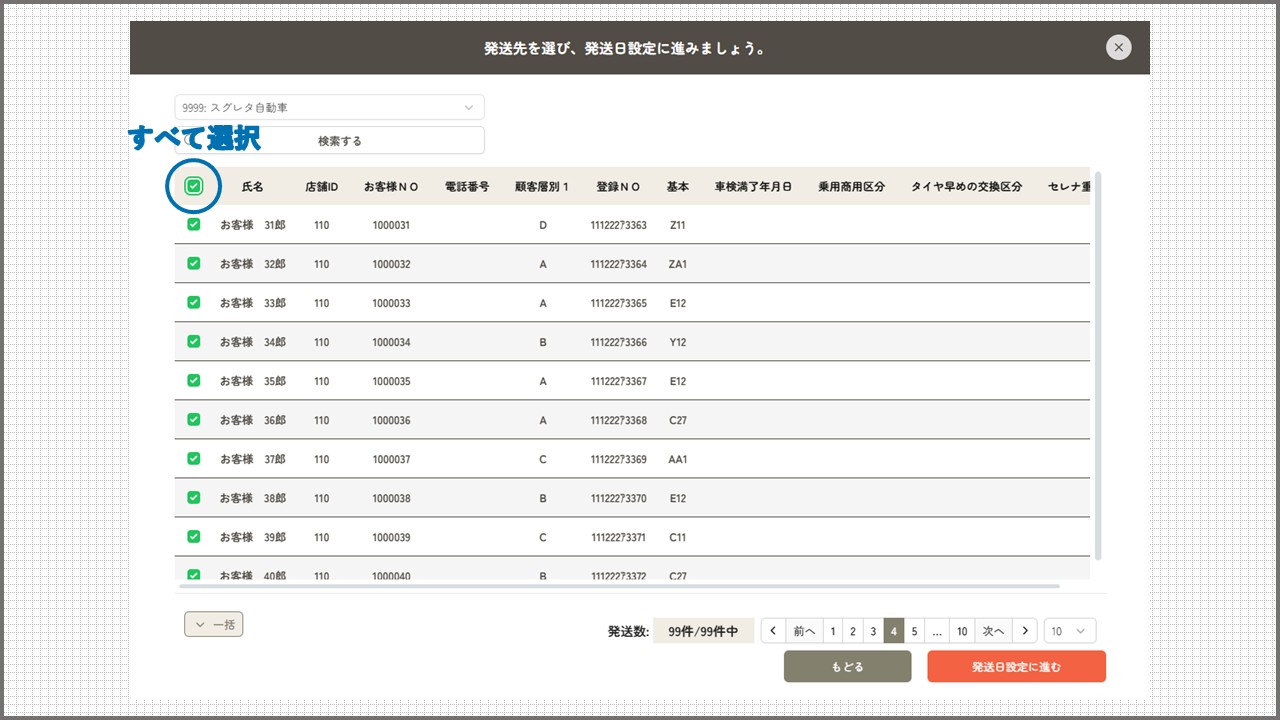Uncheck the row for お客様 31郎
The width and height of the screenshot is (1280, 720).
tap(194, 225)
